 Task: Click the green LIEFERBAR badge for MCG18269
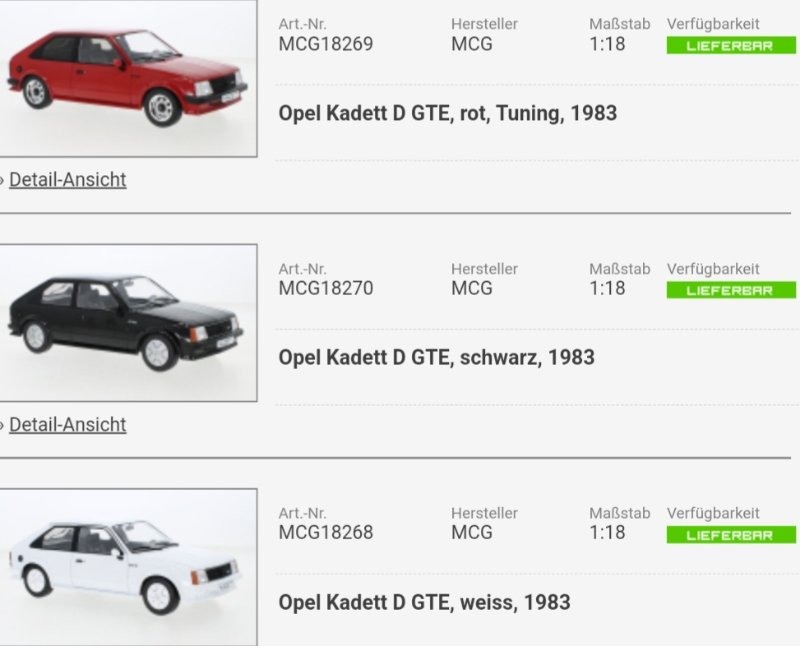731,45
